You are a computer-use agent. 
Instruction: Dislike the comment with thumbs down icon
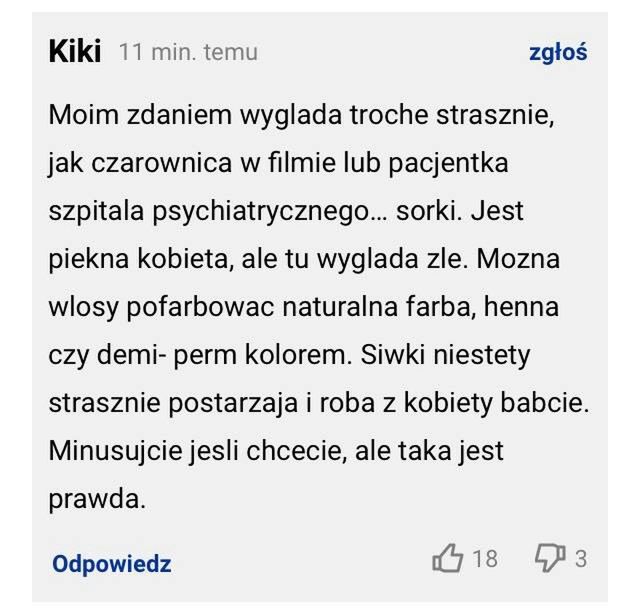click(x=550, y=558)
